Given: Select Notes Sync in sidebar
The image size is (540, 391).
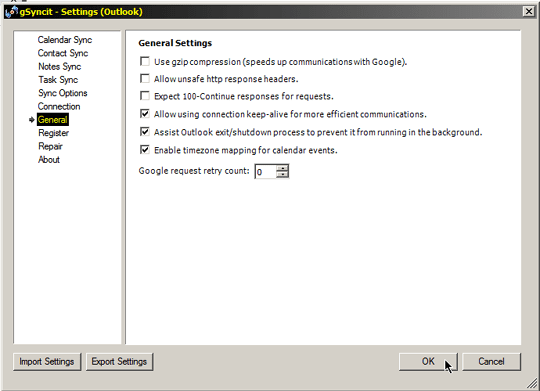Looking at the screenshot, I should (59, 66).
